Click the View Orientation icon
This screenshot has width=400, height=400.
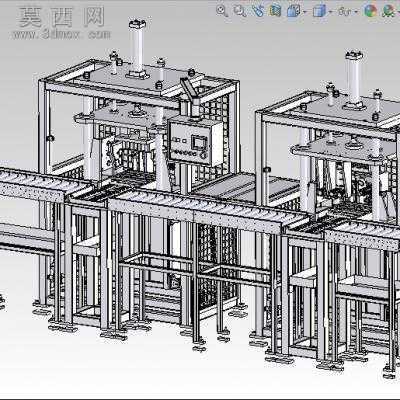[293, 11]
